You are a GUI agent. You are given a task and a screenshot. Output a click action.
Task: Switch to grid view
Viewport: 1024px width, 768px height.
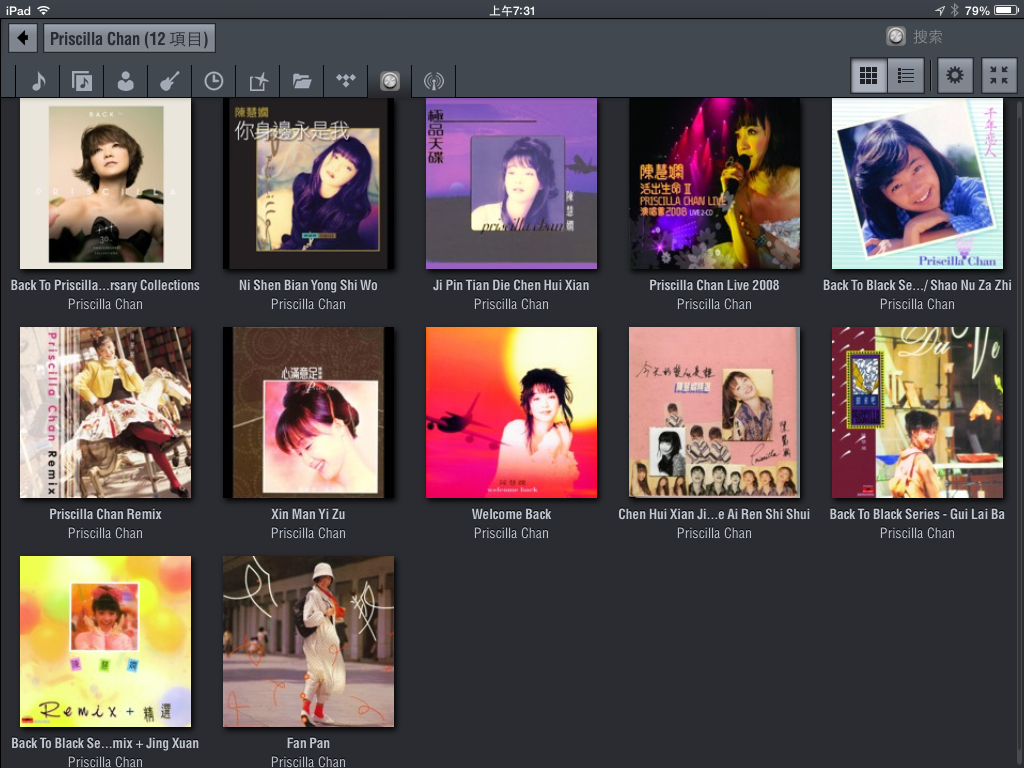pyautogui.click(x=869, y=76)
